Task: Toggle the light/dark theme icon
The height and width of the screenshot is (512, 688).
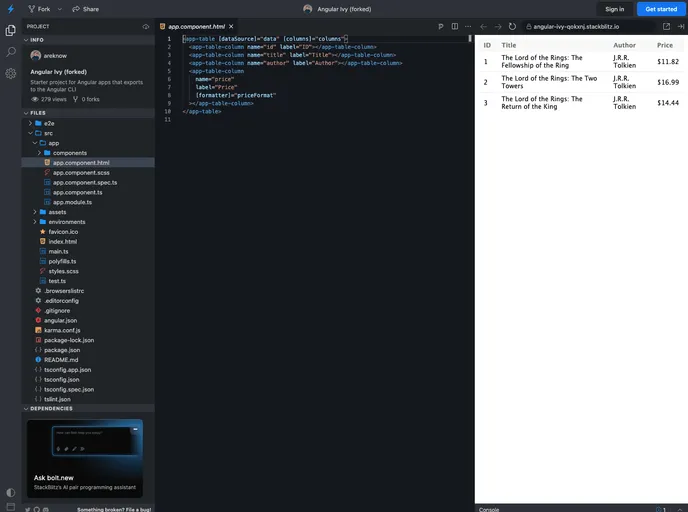Action: (10, 492)
